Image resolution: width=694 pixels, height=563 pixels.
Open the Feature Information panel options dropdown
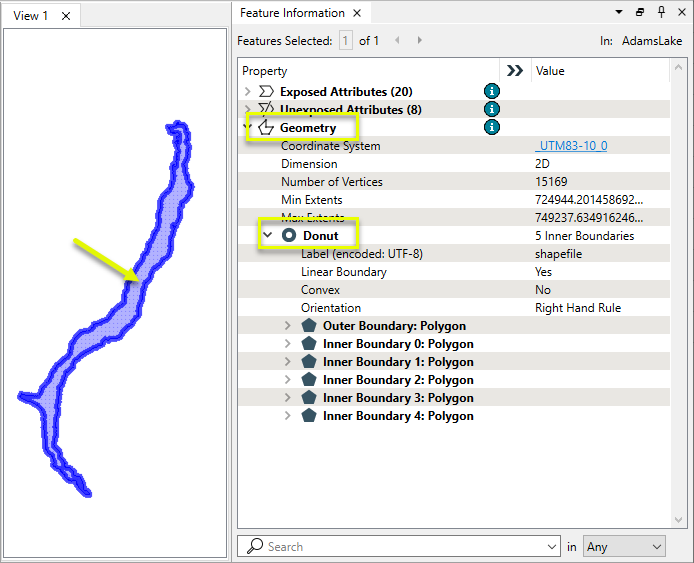620,13
